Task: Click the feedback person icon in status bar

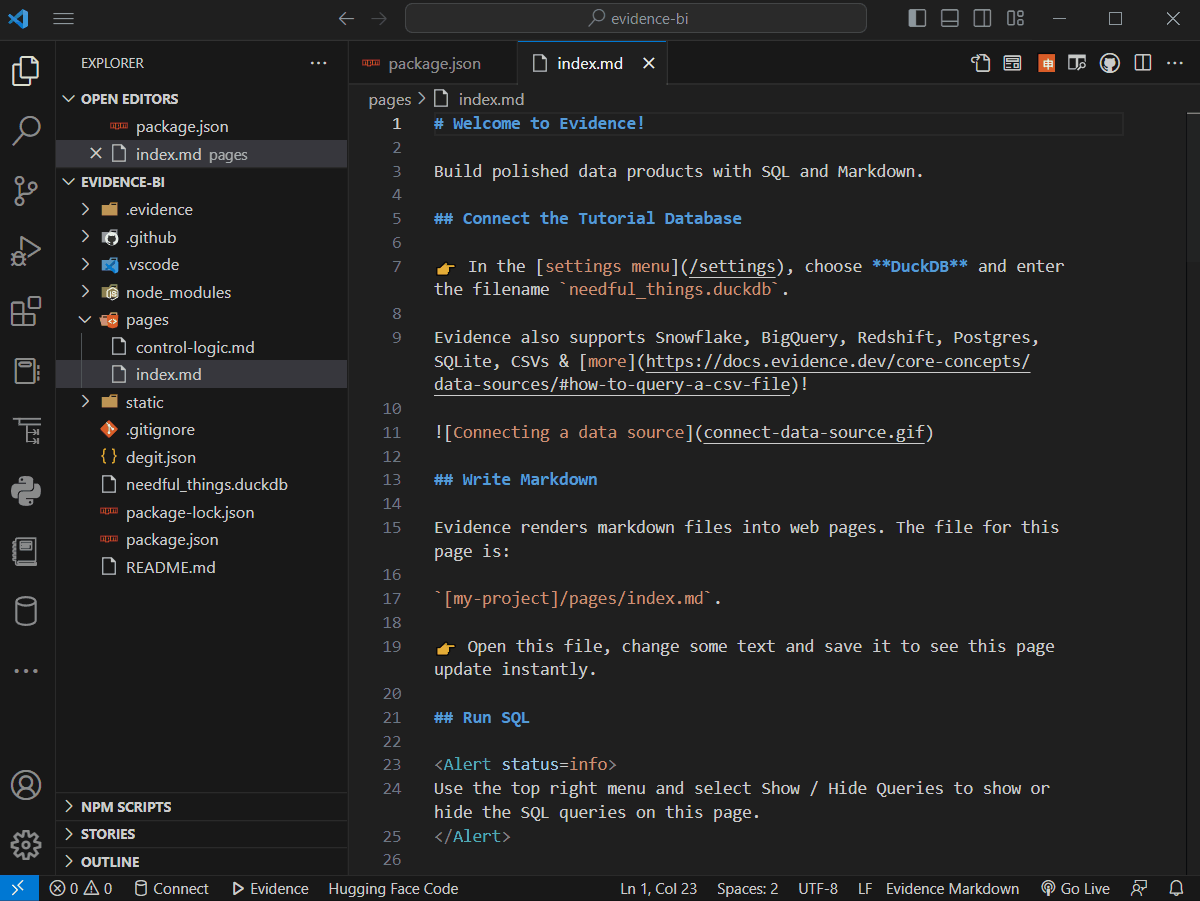Action: (x=1139, y=888)
